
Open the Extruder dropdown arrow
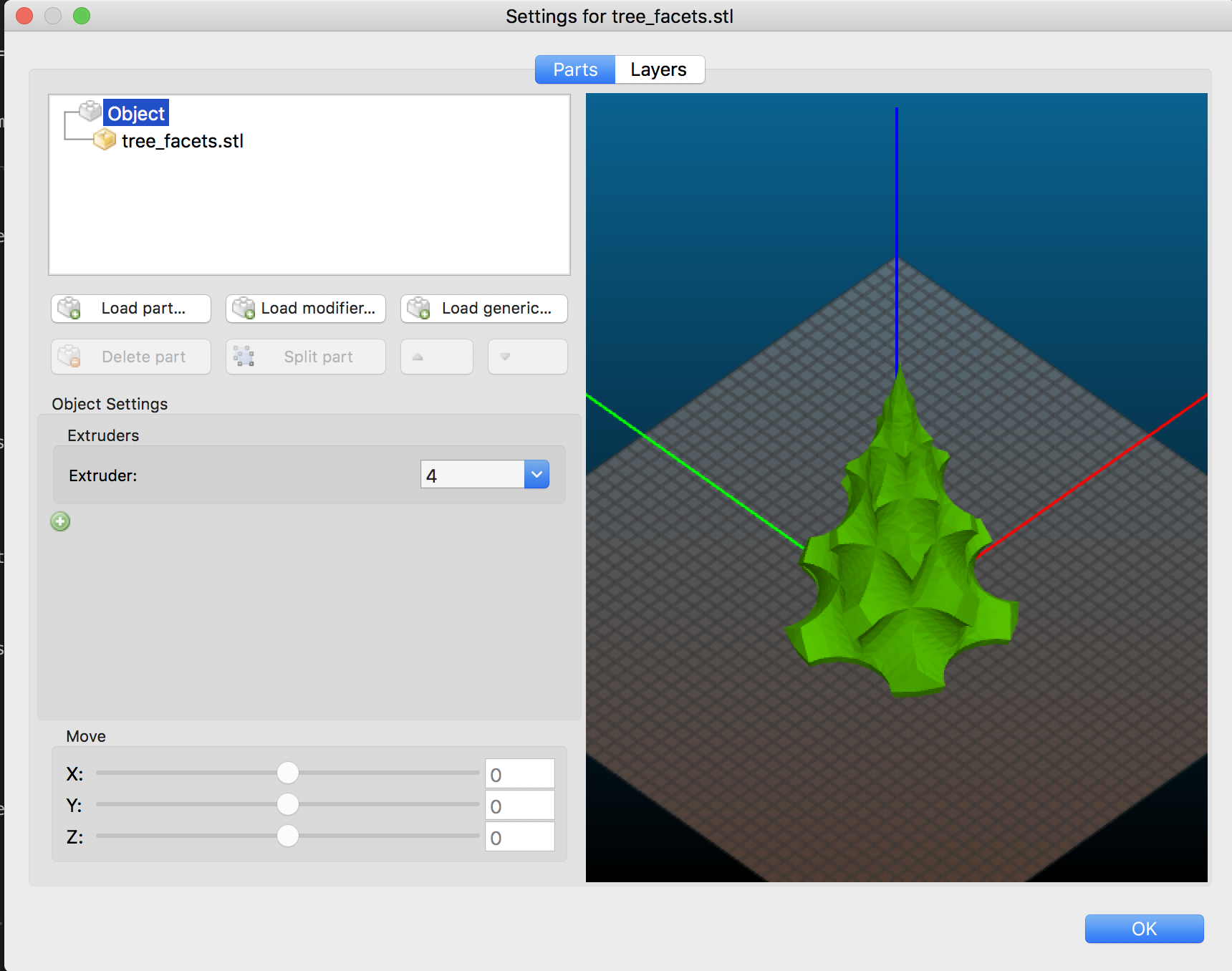click(x=536, y=475)
